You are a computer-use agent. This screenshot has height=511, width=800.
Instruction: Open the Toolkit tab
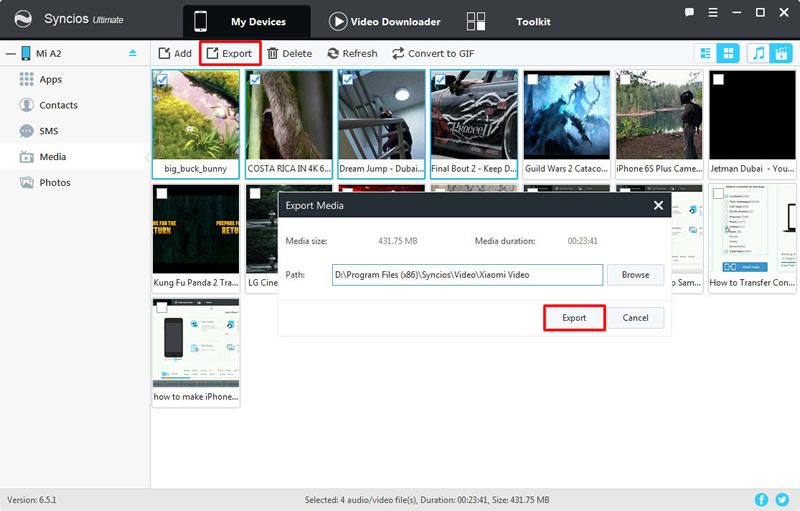tap(533, 21)
